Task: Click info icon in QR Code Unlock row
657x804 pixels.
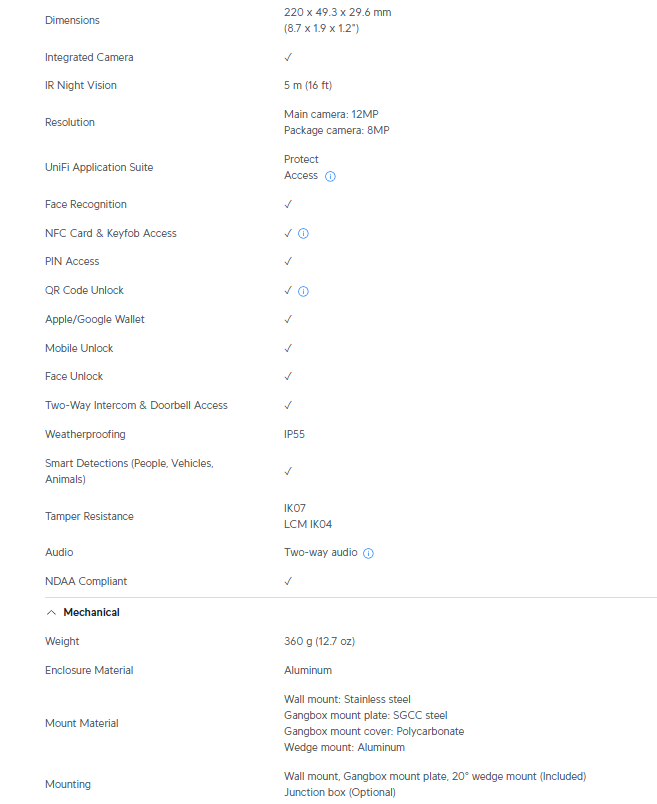Action: [x=304, y=292]
